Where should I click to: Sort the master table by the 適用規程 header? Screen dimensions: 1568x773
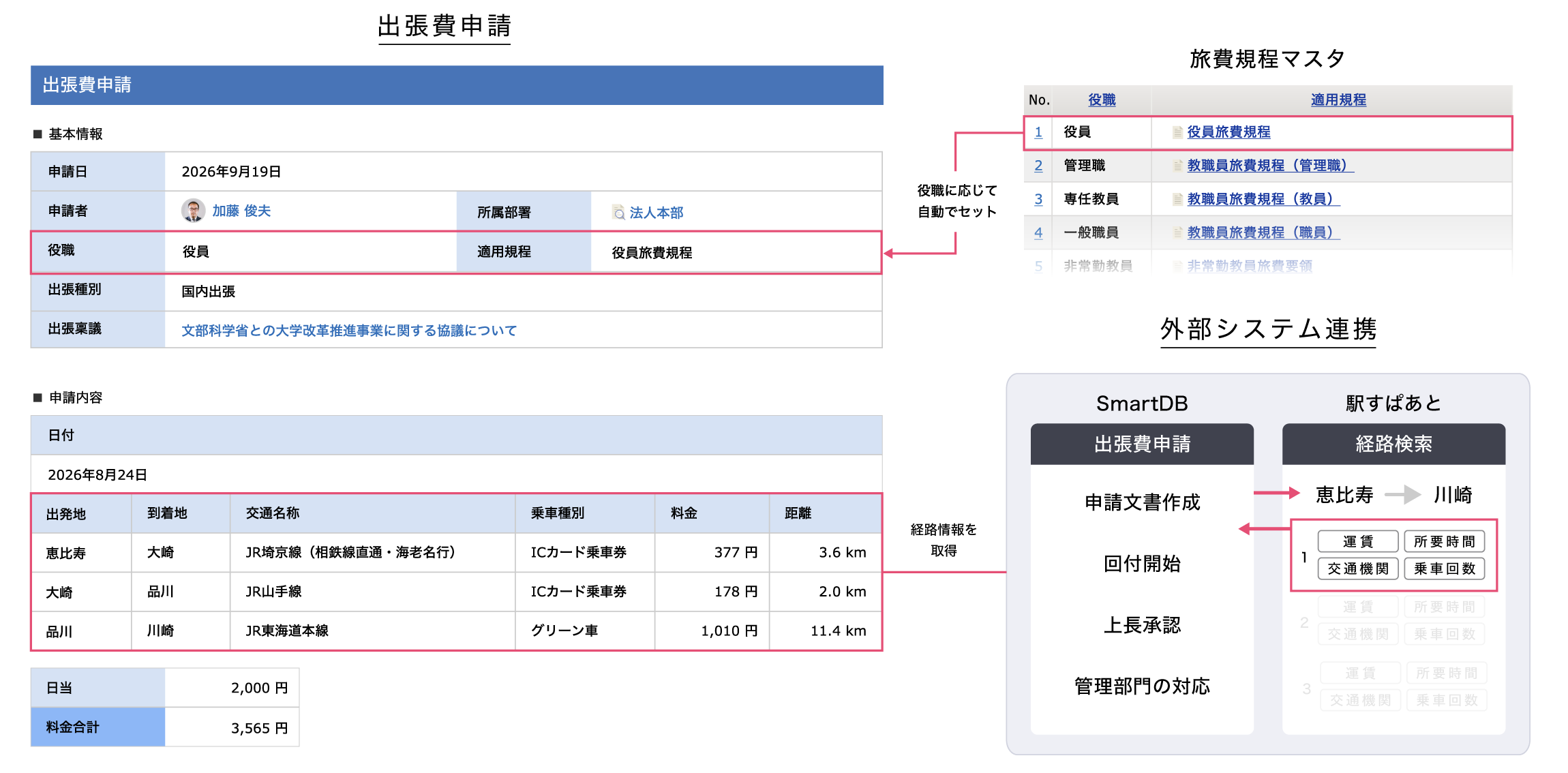click(x=1338, y=100)
